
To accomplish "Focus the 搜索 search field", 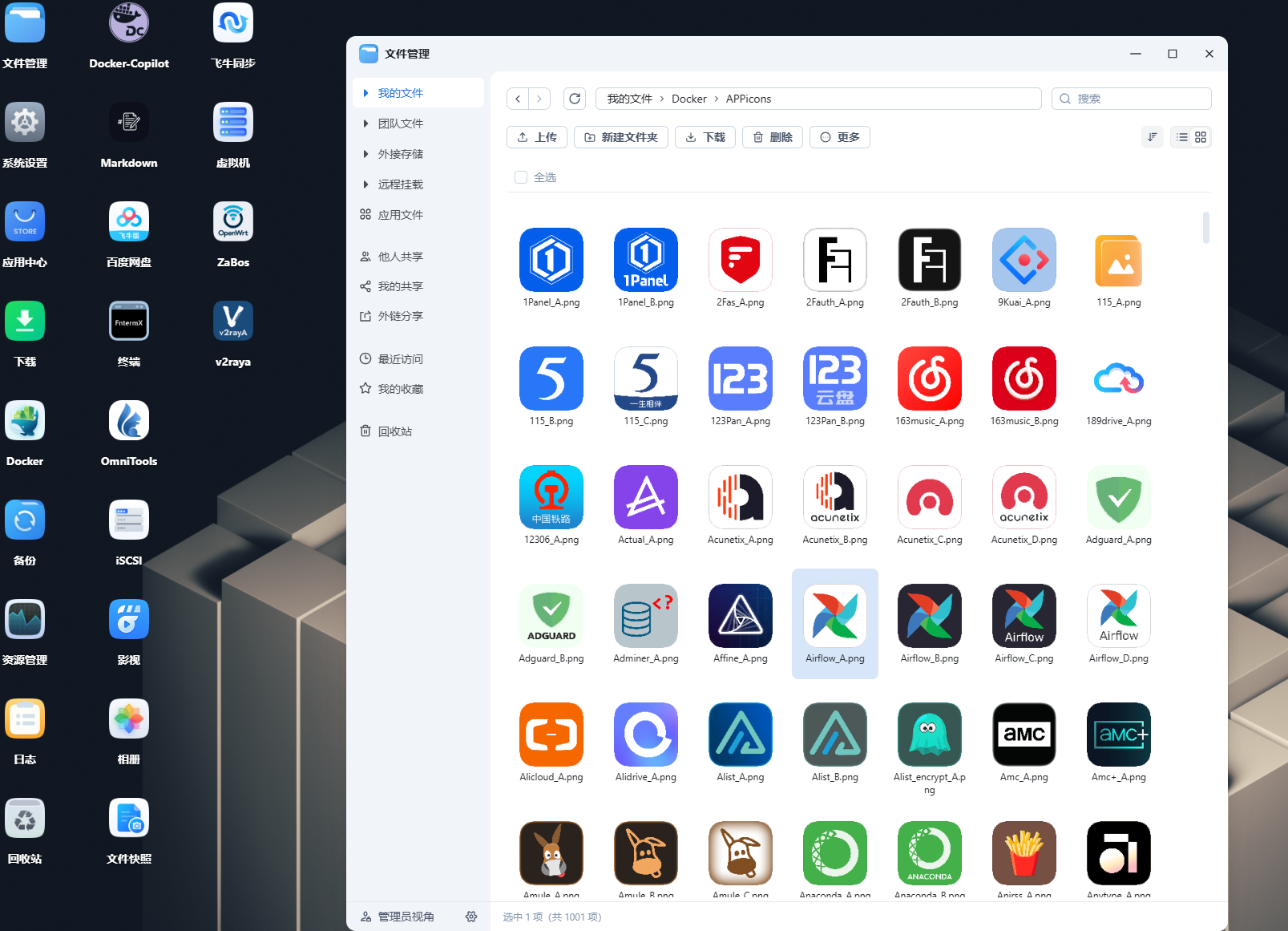I will coord(1132,99).
